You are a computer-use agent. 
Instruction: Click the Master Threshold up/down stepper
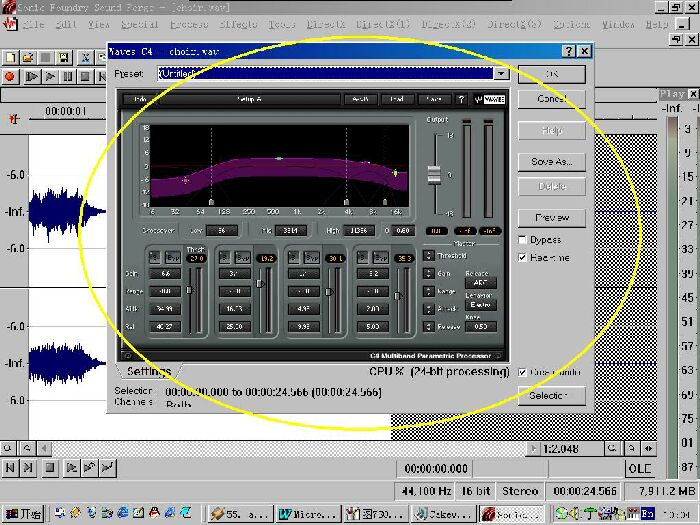pos(429,255)
